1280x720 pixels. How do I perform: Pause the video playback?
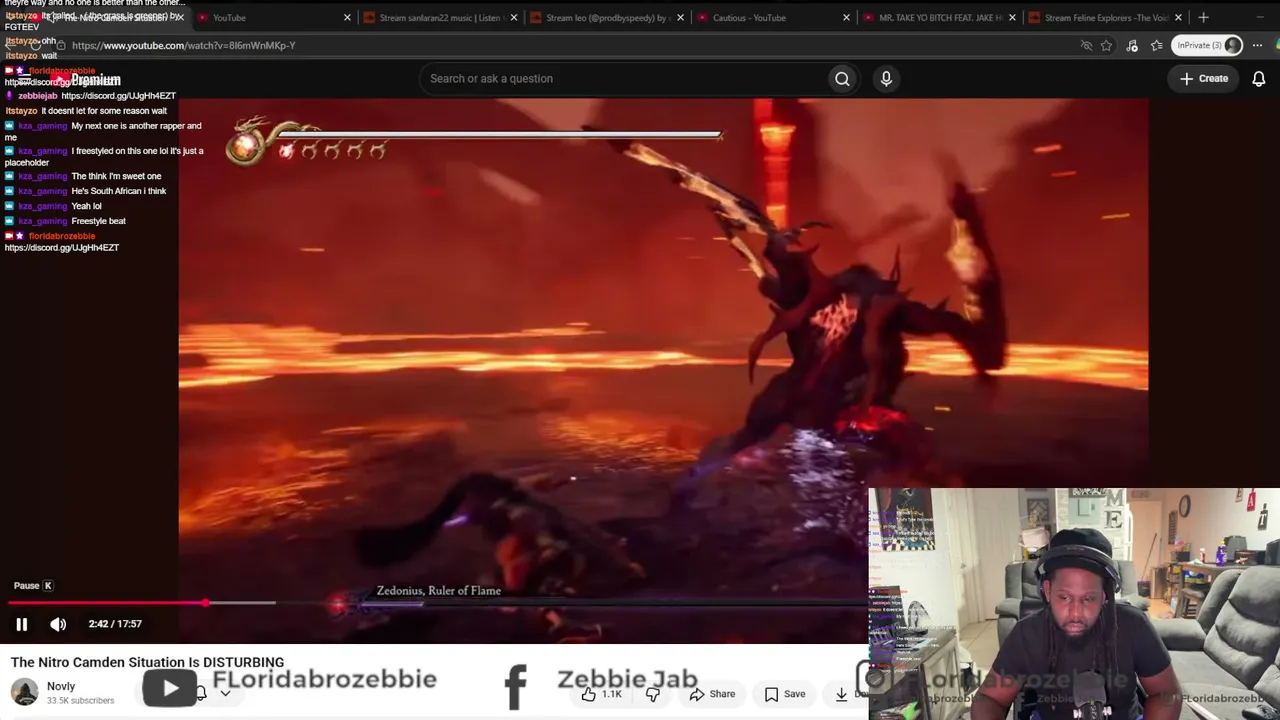[21, 624]
